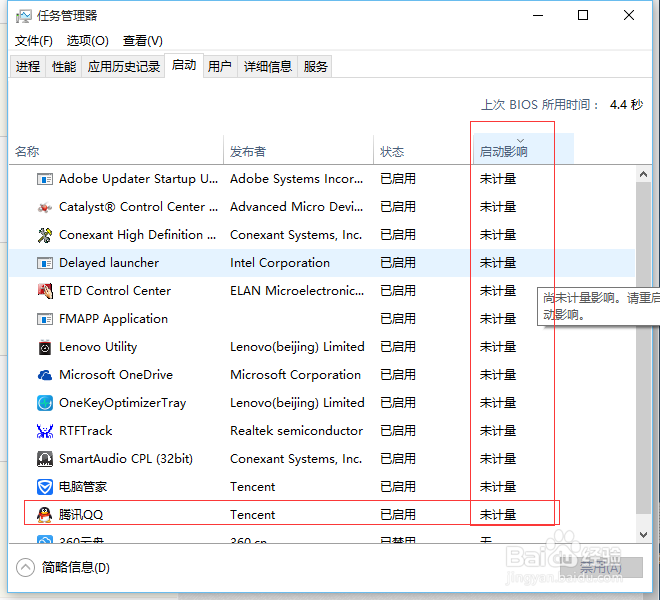Viewport: 660px width, 600px height.
Task: Switch to the 服务 tab
Action: tap(315, 67)
